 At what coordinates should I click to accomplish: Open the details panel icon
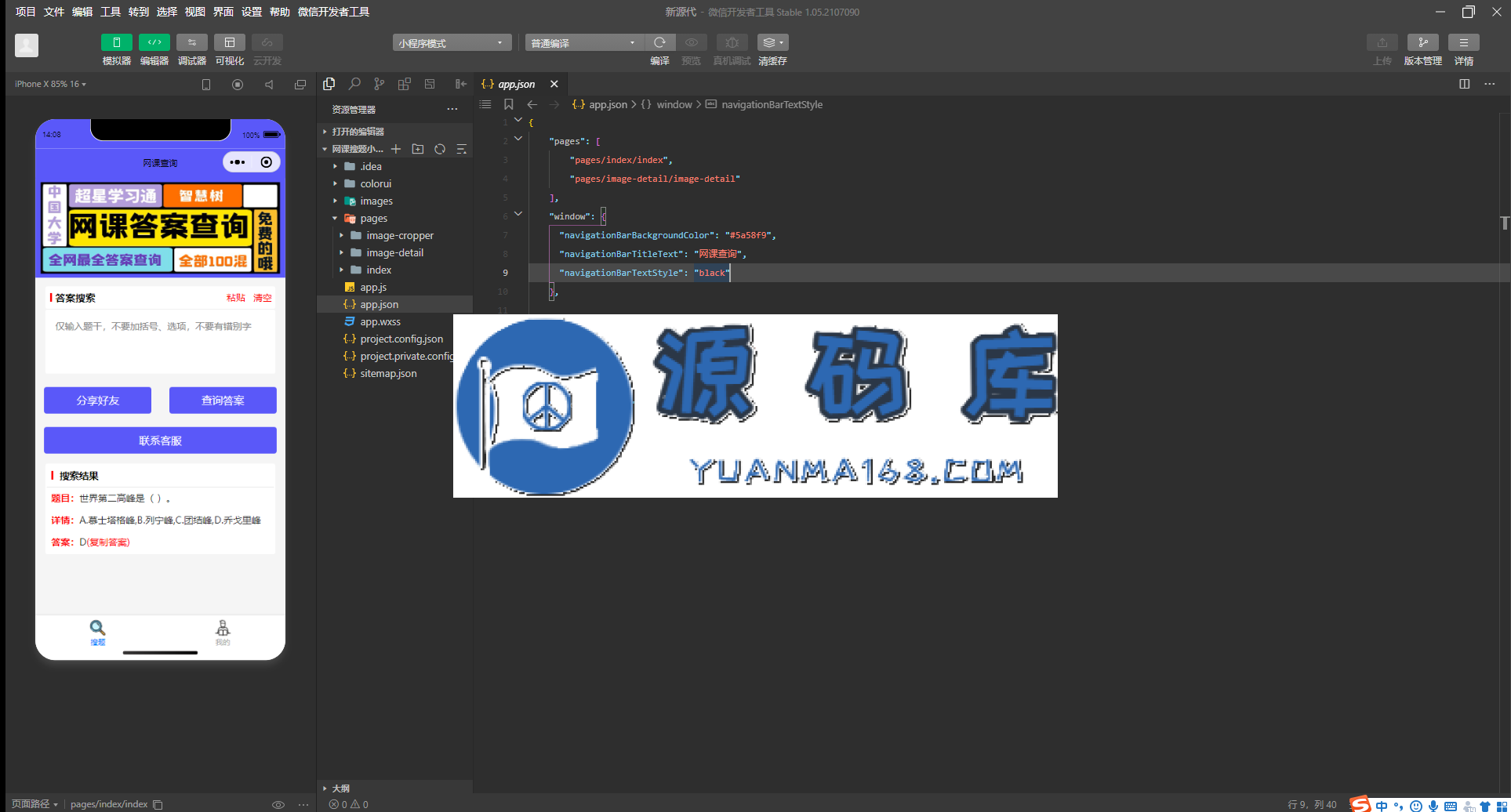tap(1464, 42)
